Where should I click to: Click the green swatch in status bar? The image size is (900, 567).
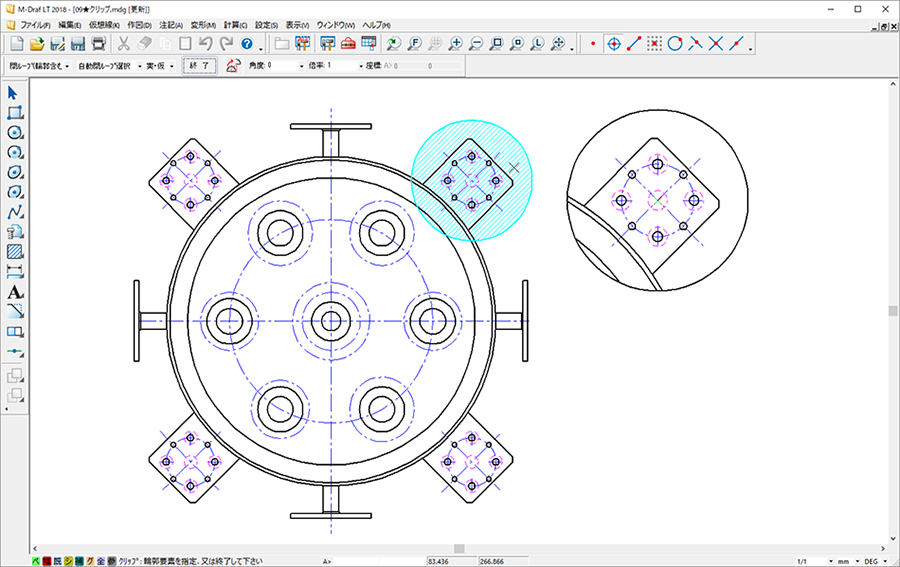tap(36, 561)
